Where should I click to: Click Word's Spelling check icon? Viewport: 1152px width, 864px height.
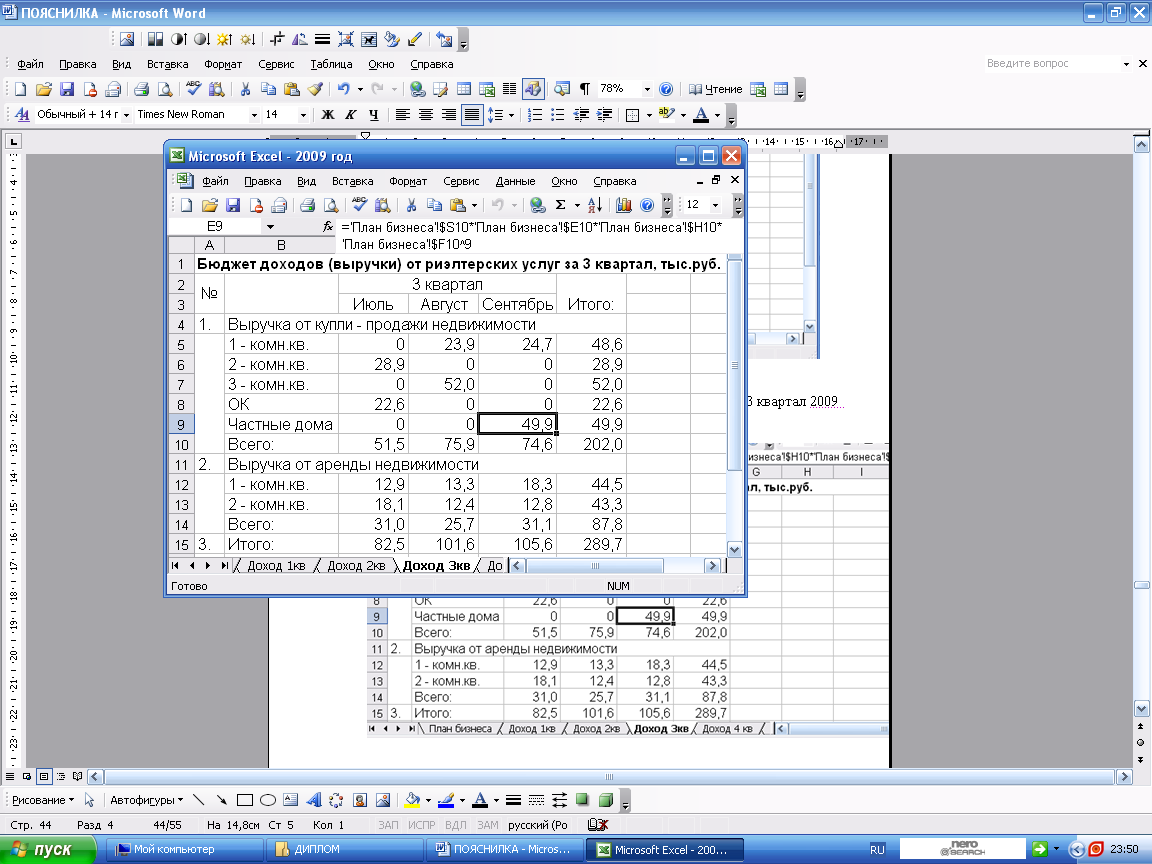click(x=194, y=88)
